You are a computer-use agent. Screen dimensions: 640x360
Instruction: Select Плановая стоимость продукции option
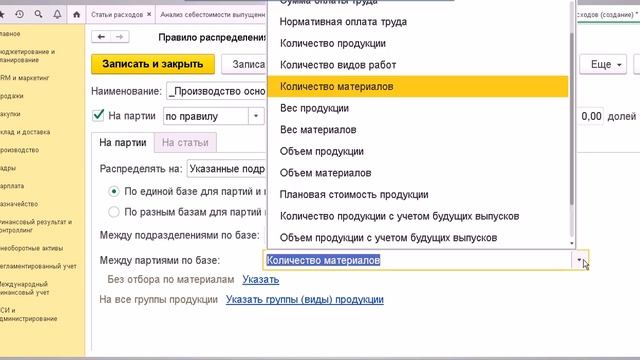[418, 195]
